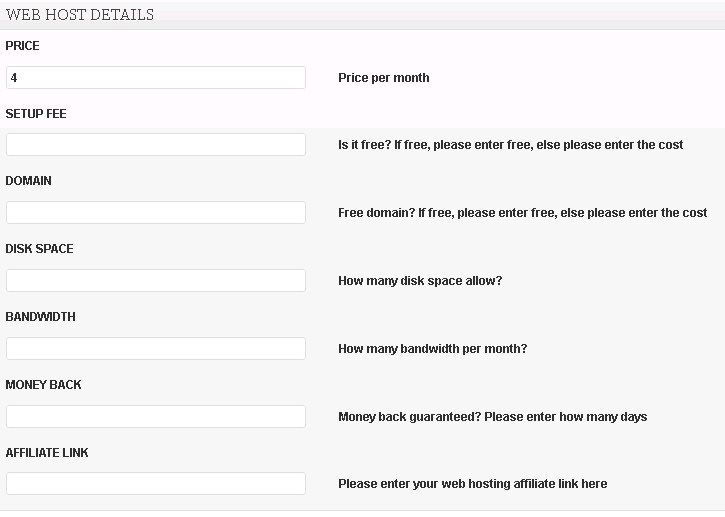Screen dimensions: 725x517
Task: Click the 'Free domain?' description text
Action: pyautogui.click(x=522, y=213)
